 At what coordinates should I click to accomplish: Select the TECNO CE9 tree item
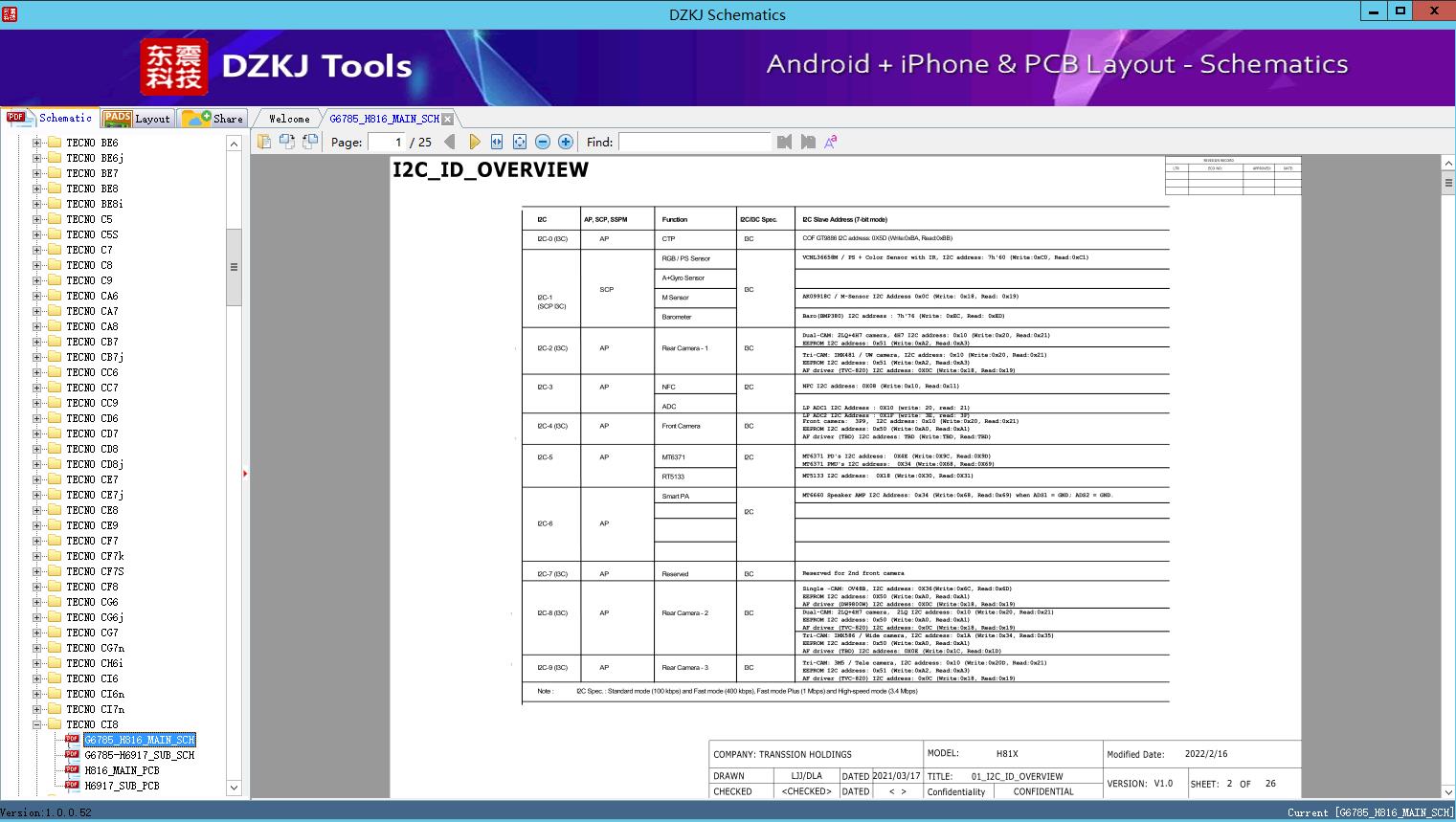(x=92, y=525)
